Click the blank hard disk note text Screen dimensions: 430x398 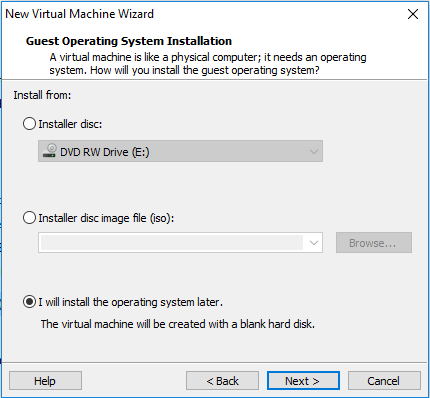pyautogui.click(x=178, y=324)
